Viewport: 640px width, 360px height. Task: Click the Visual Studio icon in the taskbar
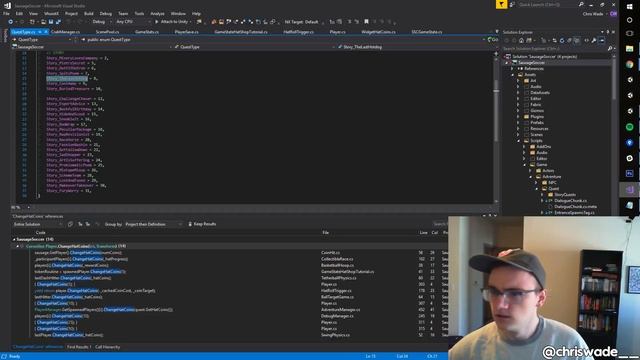pos(629,190)
